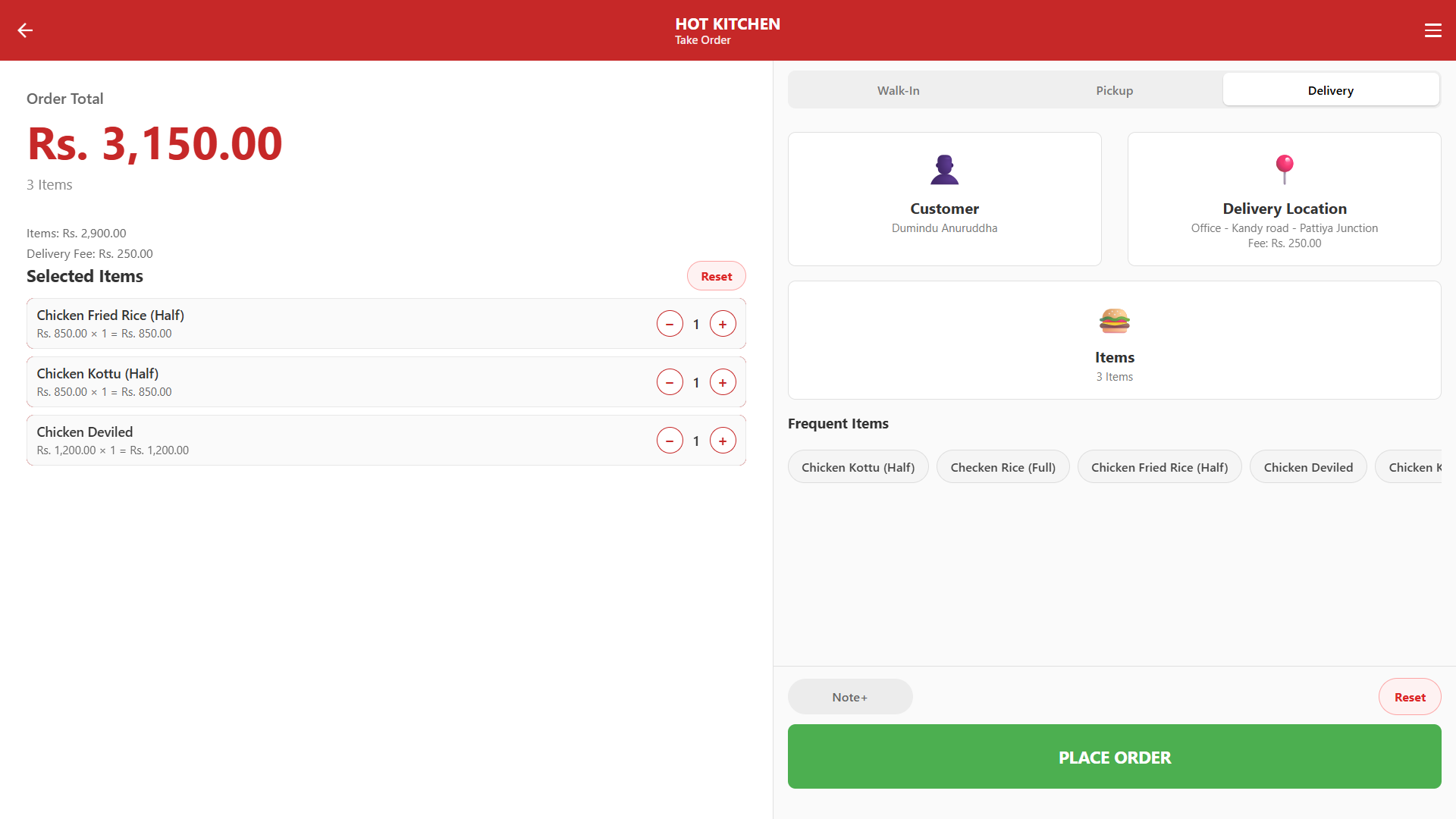
Task: Click the Rs. 1,200.00 × 1 price line
Action: (x=113, y=450)
